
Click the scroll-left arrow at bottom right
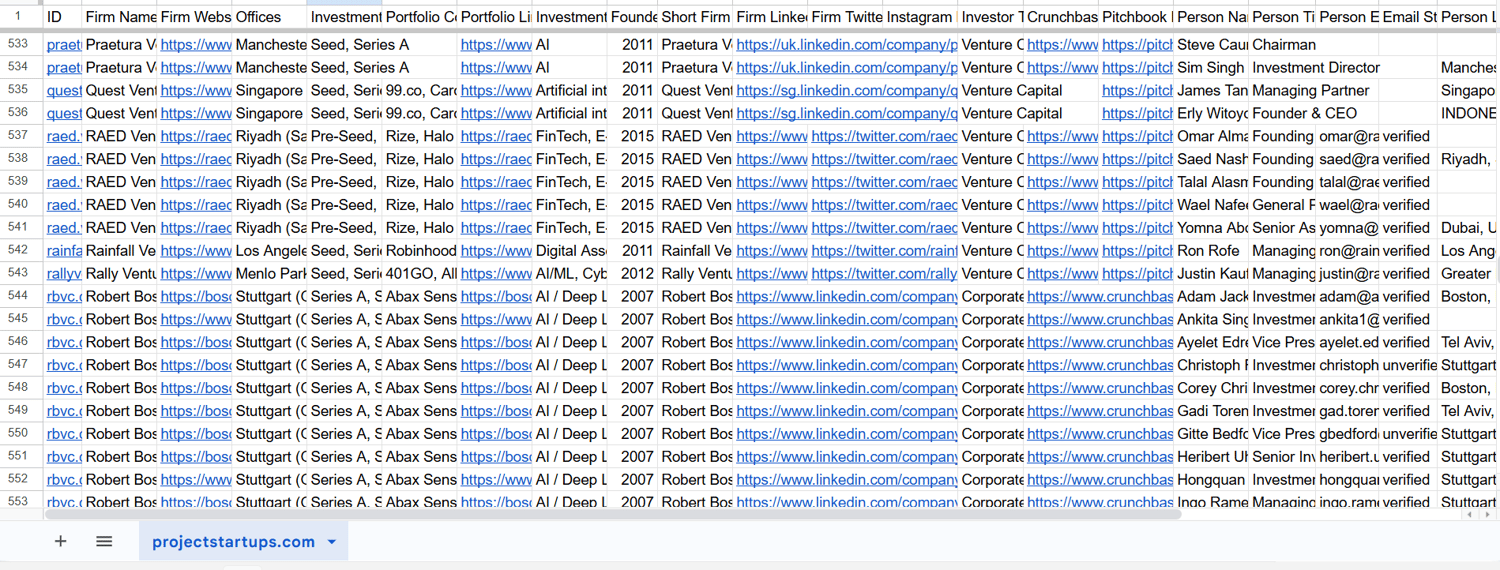pos(1469,515)
